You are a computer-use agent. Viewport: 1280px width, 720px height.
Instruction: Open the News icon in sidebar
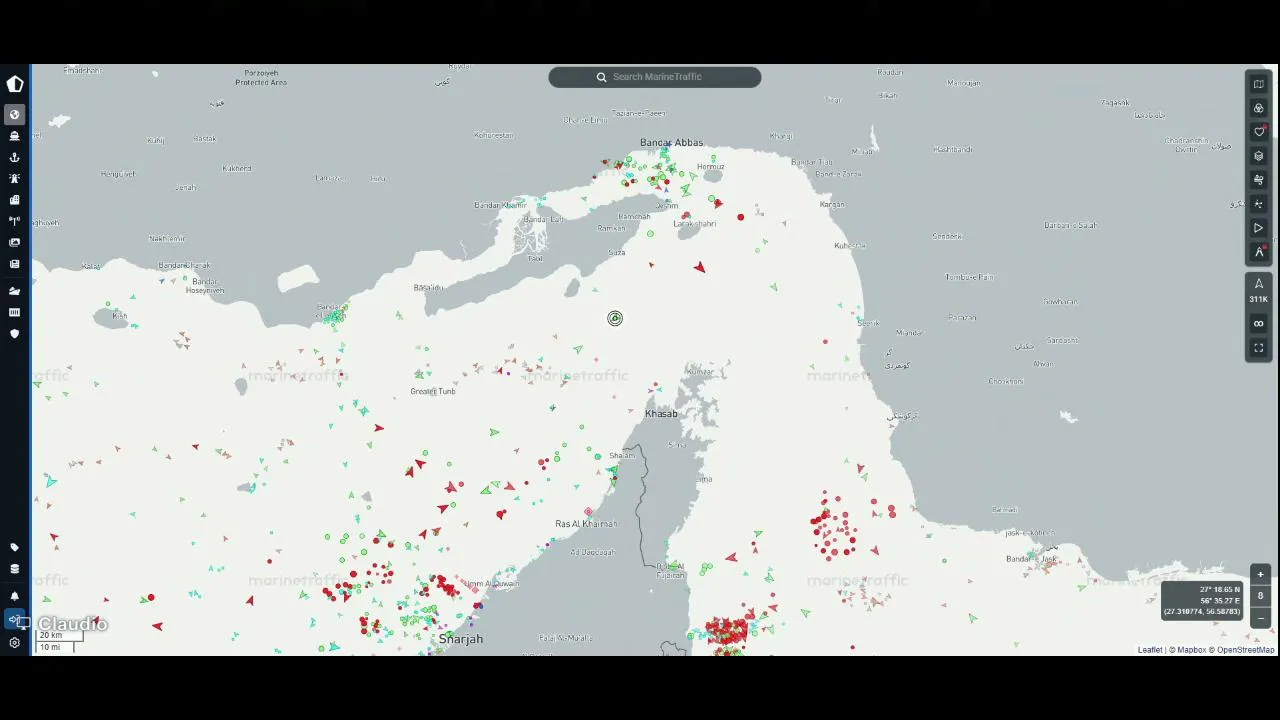tap(14, 264)
